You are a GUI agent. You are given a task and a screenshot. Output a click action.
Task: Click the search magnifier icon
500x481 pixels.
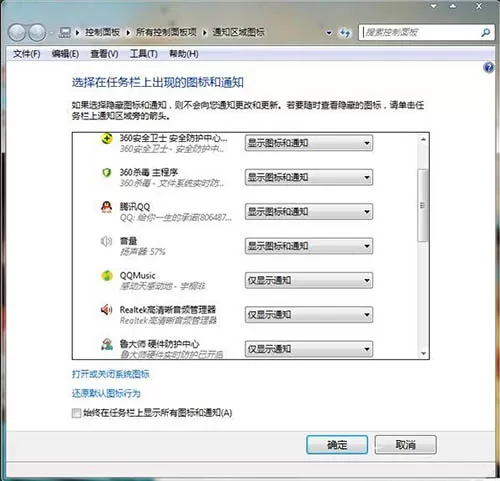(x=486, y=32)
